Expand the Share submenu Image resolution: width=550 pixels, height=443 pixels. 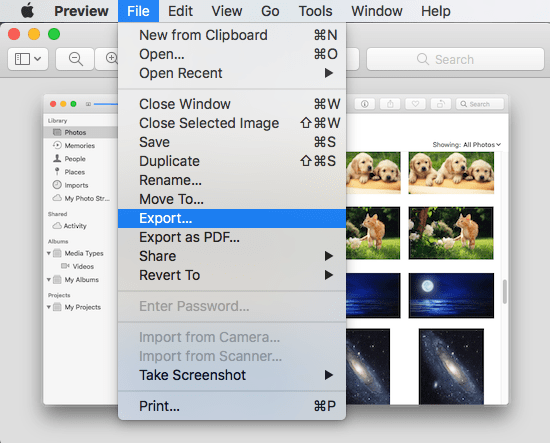(x=232, y=256)
